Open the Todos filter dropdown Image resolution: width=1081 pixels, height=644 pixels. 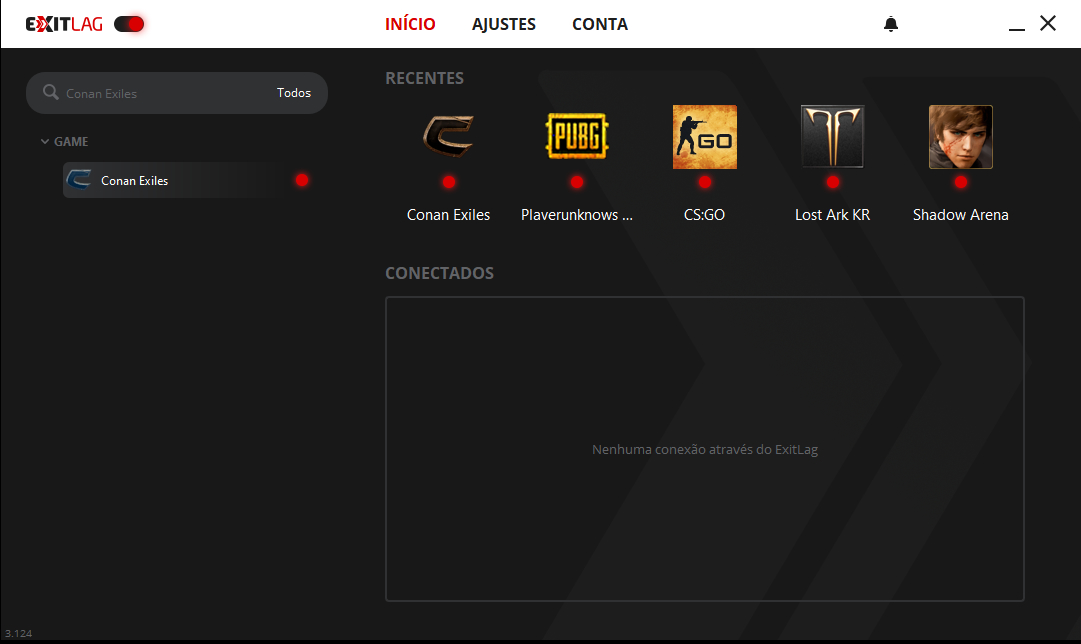click(x=294, y=93)
